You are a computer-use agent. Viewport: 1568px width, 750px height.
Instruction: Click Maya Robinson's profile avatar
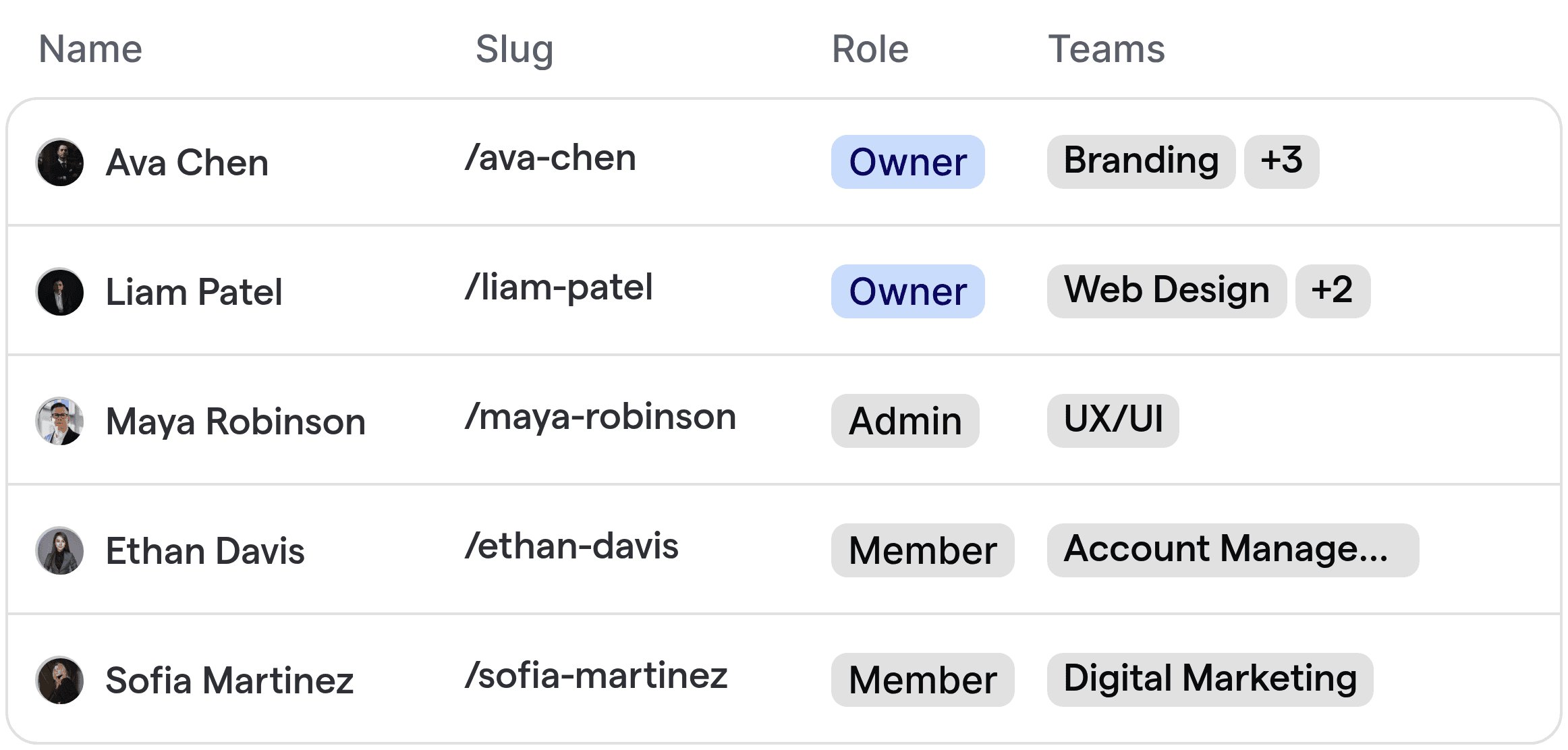click(59, 421)
